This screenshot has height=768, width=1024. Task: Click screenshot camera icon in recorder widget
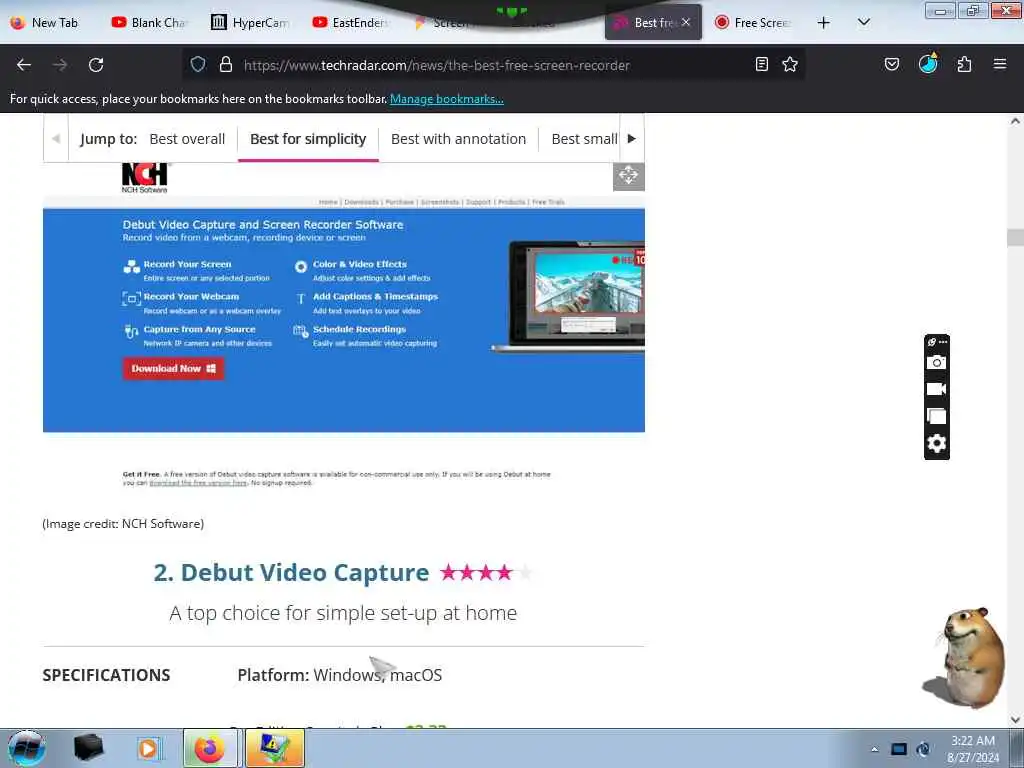point(936,362)
